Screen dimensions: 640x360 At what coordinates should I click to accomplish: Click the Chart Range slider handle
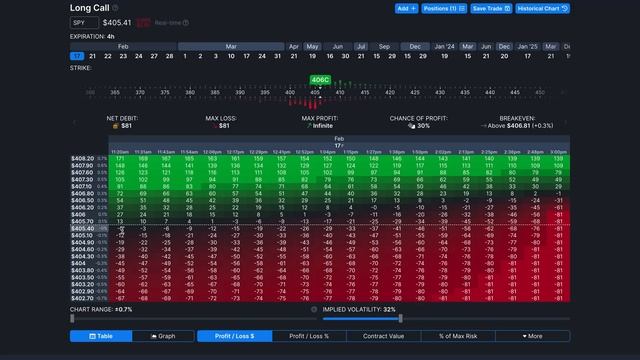point(72,318)
